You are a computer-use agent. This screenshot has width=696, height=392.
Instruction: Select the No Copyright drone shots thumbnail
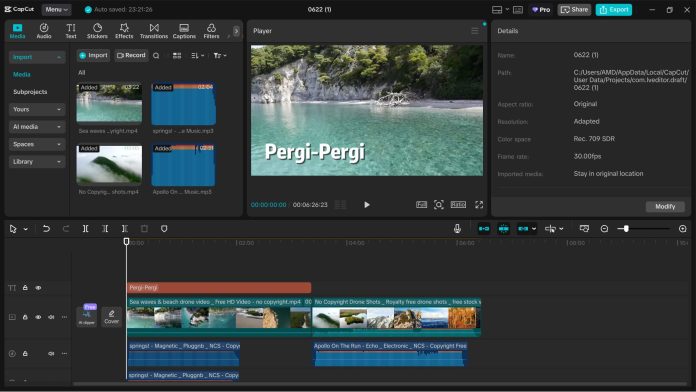pos(109,165)
